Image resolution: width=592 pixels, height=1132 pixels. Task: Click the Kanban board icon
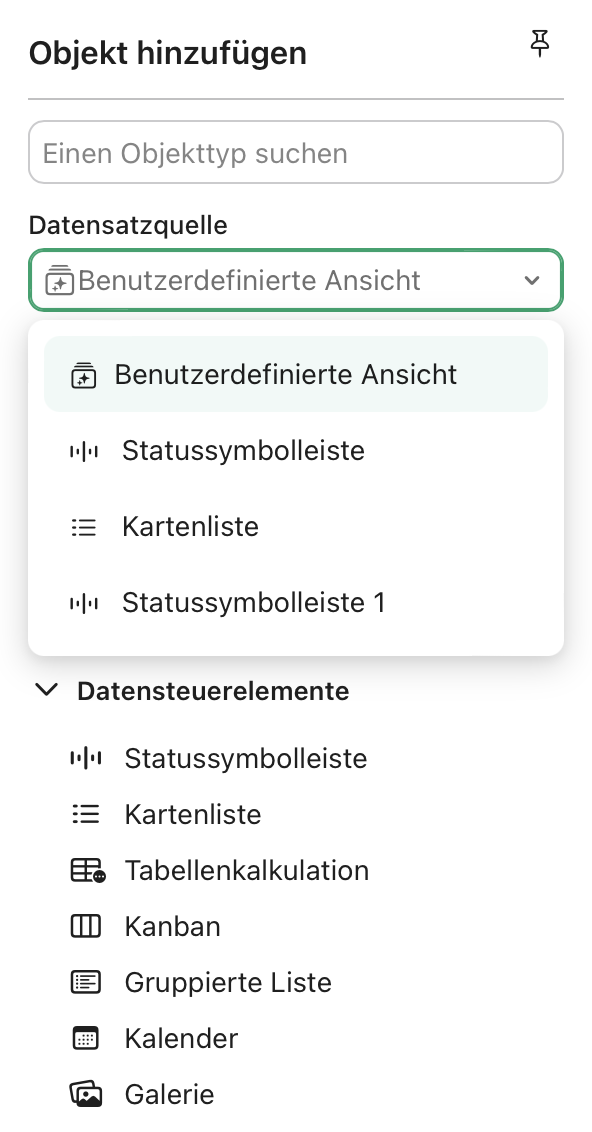(x=86, y=926)
